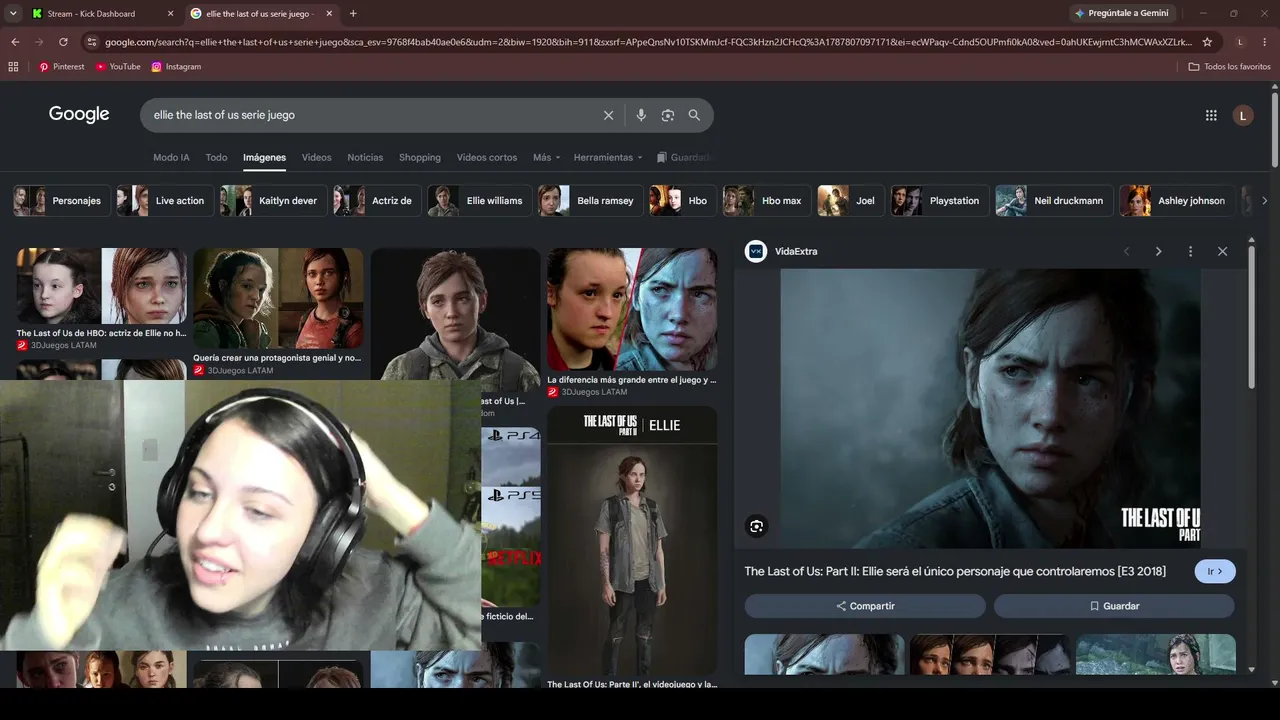Apply the Neil druckmann filter chip

point(1052,200)
